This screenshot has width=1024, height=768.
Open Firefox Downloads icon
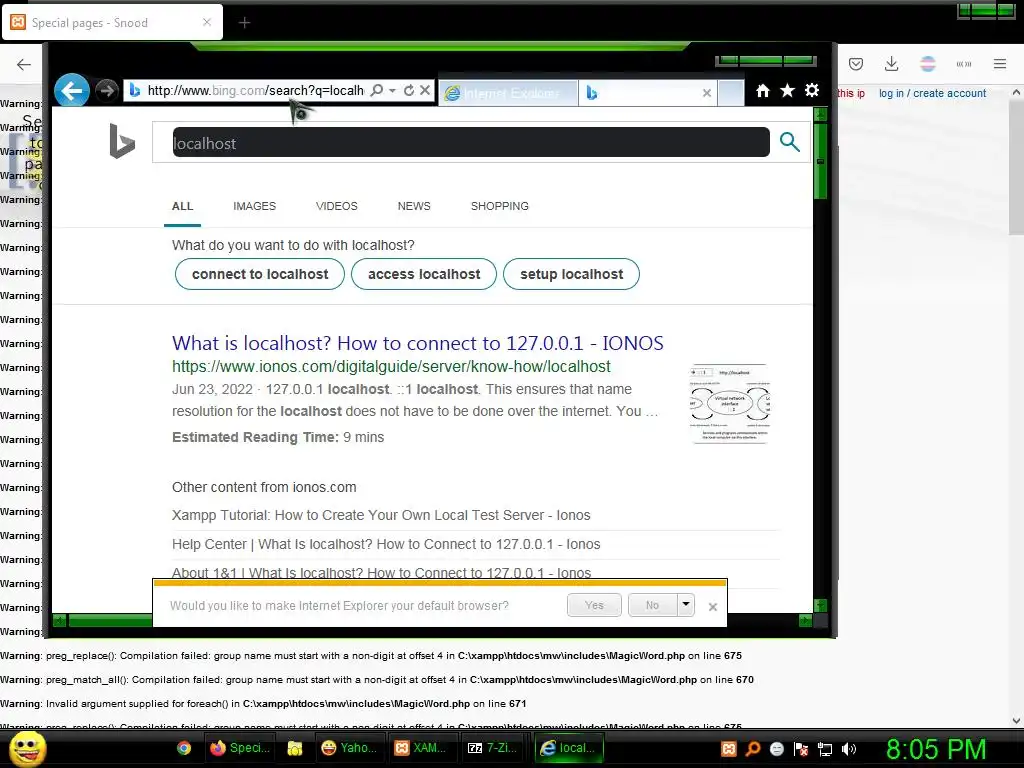click(891, 64)
